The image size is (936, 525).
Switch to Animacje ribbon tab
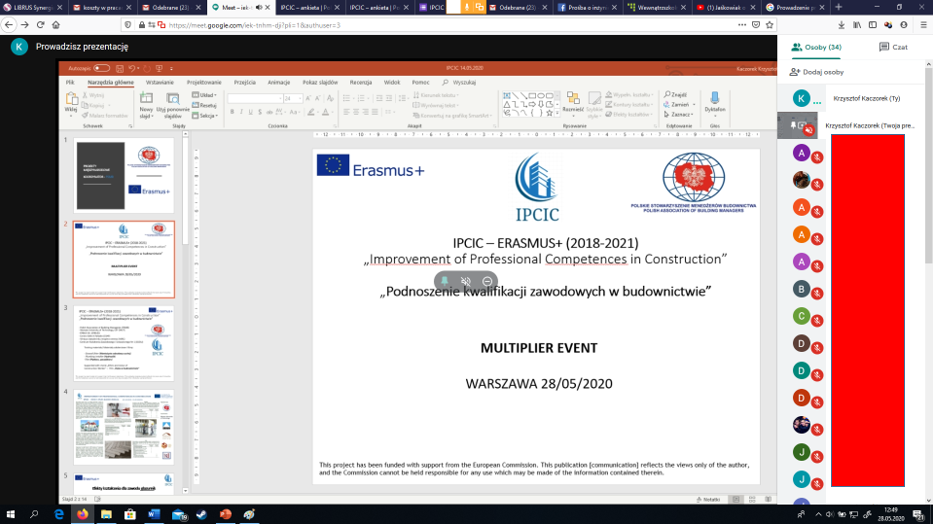pos(279,82)
